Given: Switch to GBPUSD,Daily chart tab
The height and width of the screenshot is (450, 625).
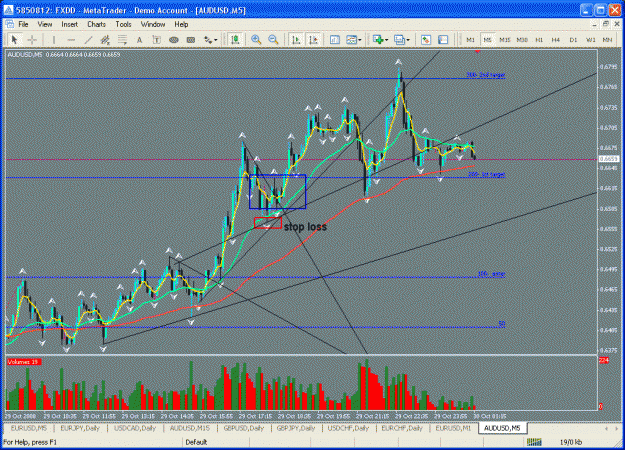Looking at the screenshot, I should (244, 428).
